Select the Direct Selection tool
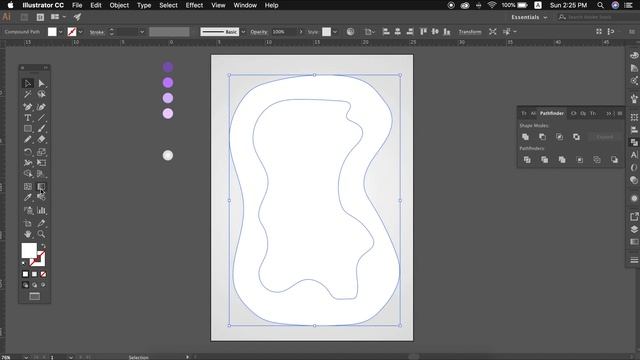This screenshot has height=360, width=640. [x=41, y=84]
